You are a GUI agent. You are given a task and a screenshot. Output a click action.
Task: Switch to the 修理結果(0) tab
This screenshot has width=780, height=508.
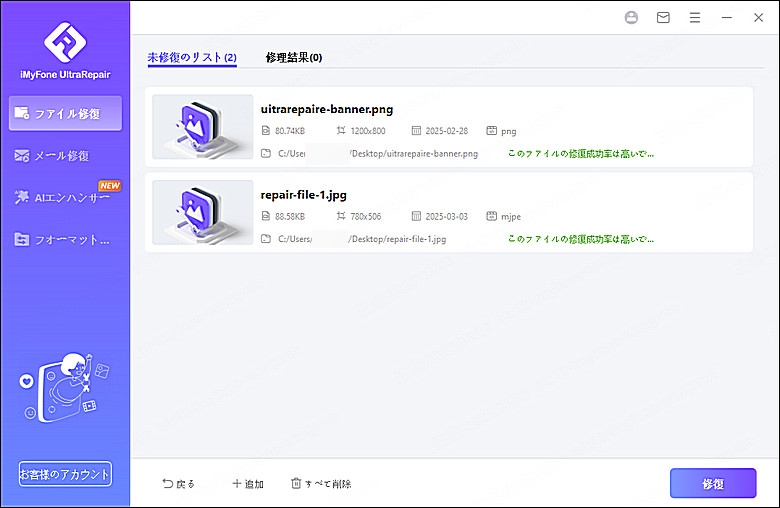click(x=293, y=58)
